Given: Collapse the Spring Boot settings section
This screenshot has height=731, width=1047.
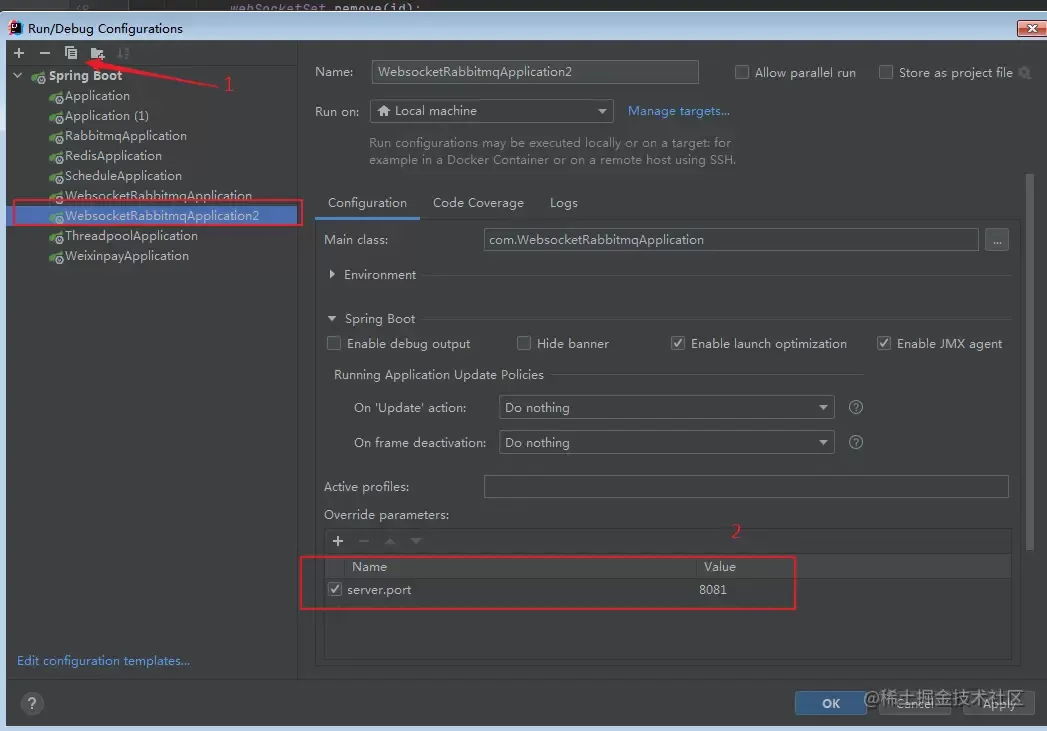Looking at the screenshot, I should coord(332,318).
